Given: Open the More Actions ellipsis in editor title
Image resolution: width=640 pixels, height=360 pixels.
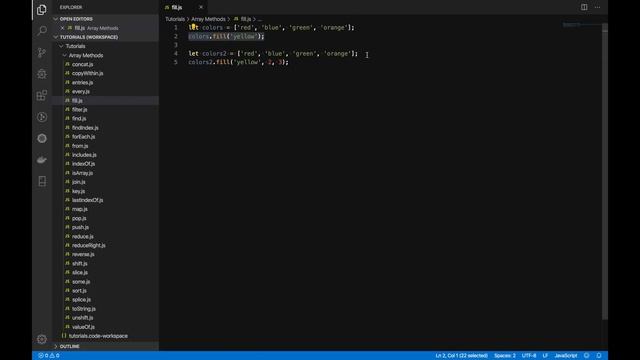Looking at the screenshot, I should pos(597,7).
